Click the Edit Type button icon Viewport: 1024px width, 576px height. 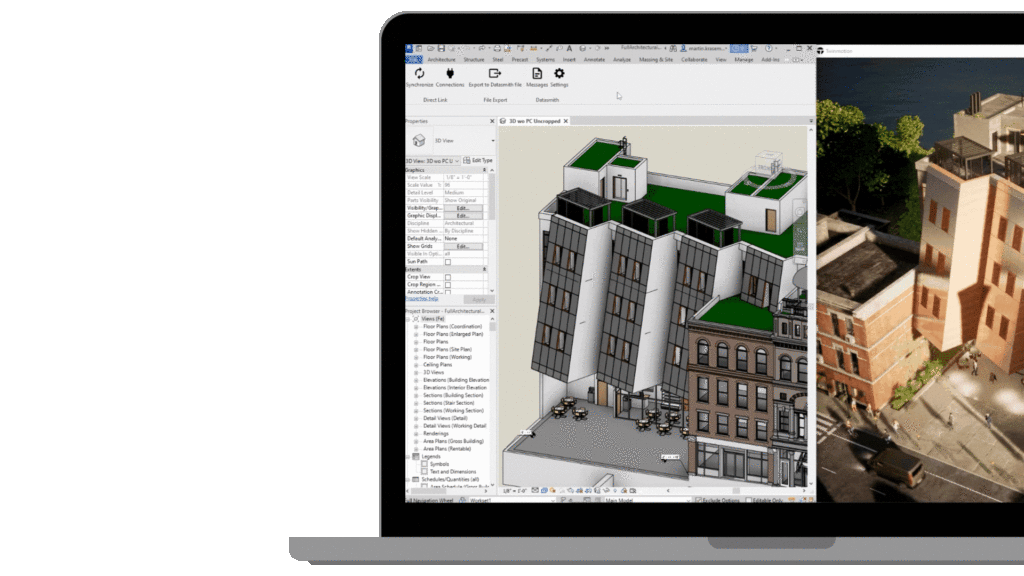click(x=467, y=160)
